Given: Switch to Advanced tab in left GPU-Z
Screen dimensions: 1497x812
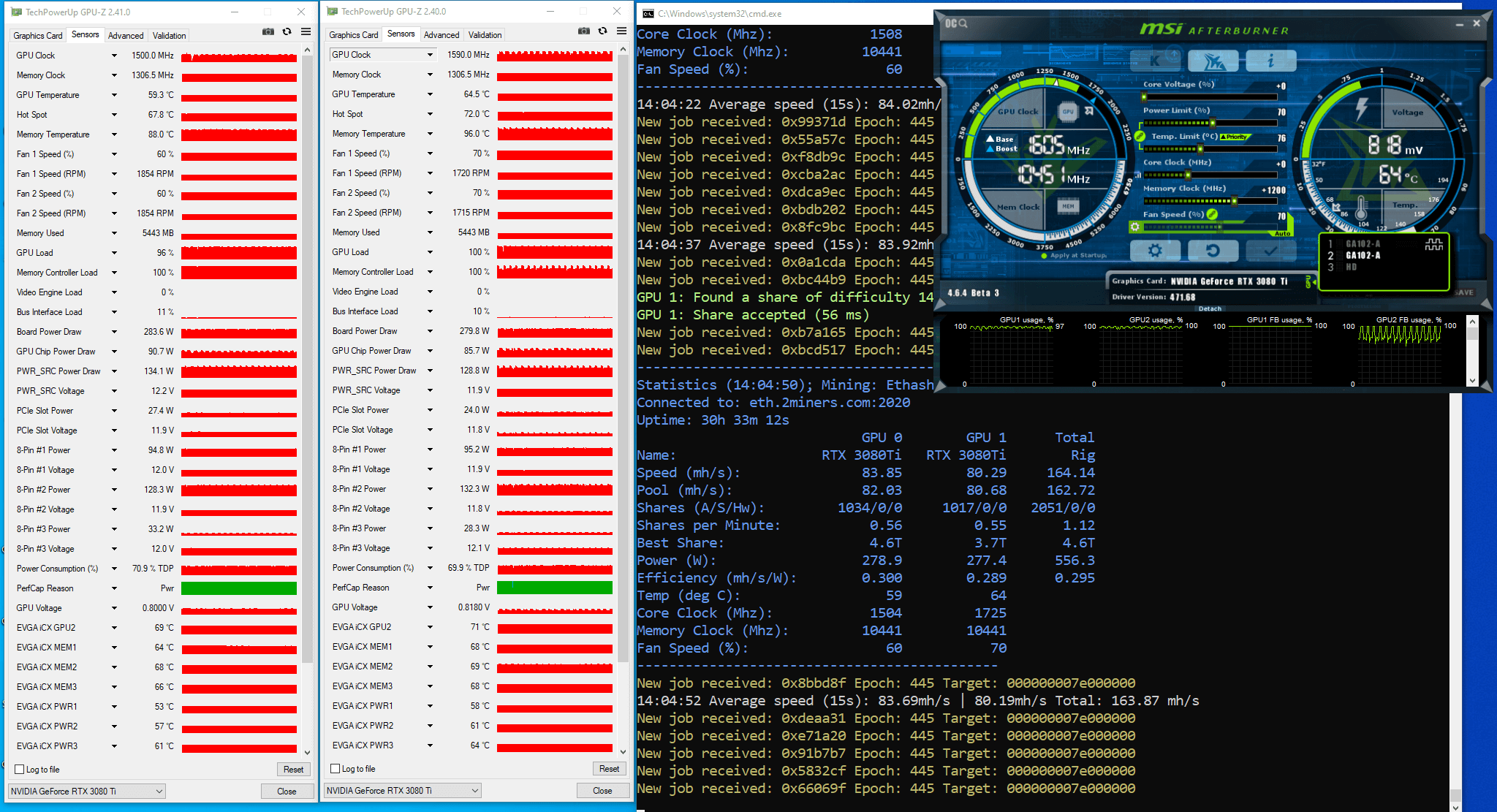Looking at the screenshot, I should (126, 35).
